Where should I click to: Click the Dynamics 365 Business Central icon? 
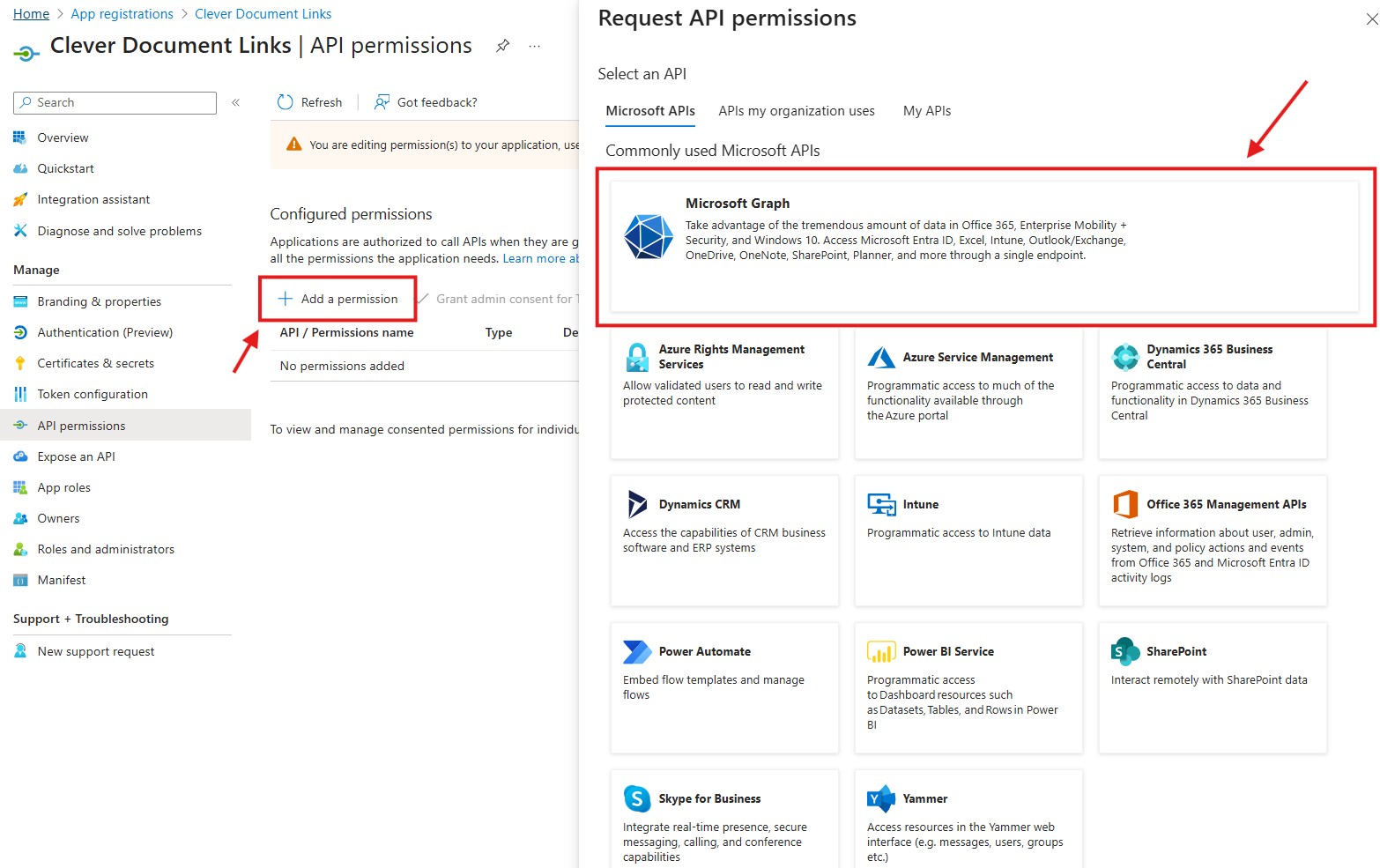click(1125, 357)
